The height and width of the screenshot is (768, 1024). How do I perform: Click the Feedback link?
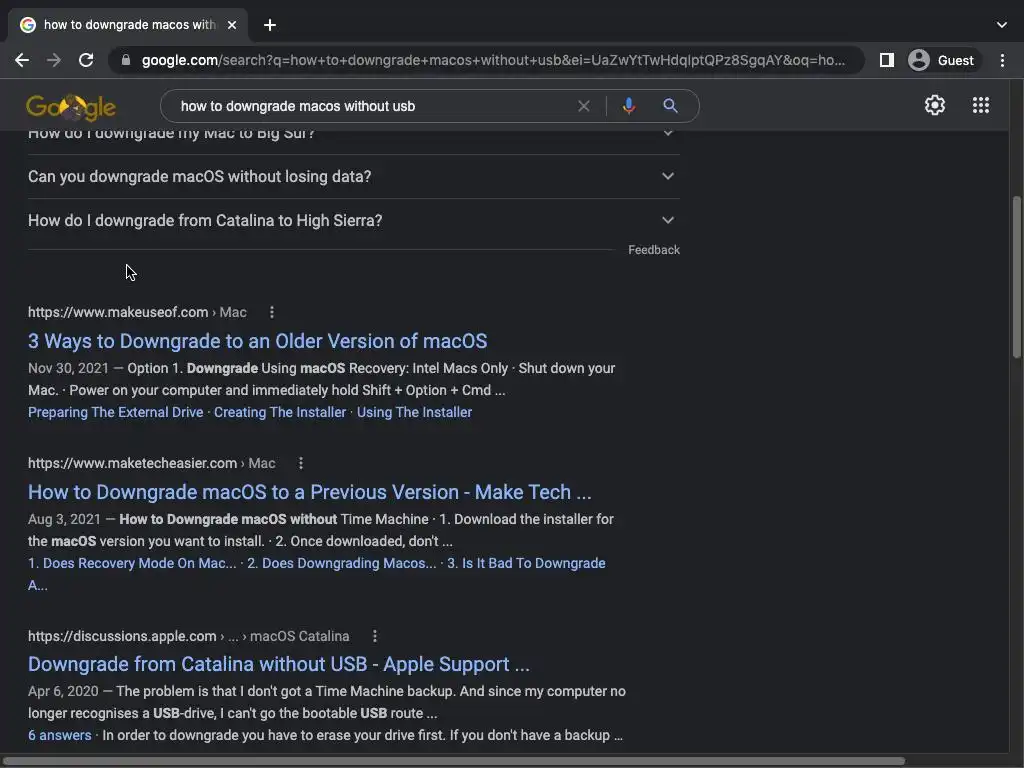[x=654, y=250]
